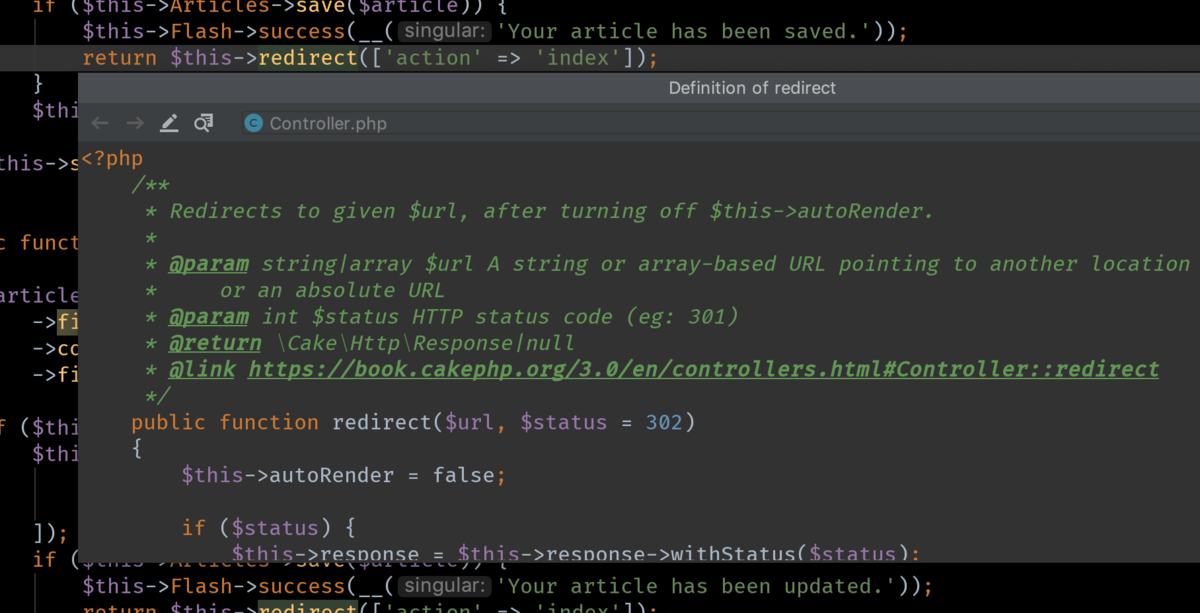Click the @param tag for string|array $url

click(x=208, y=264)
